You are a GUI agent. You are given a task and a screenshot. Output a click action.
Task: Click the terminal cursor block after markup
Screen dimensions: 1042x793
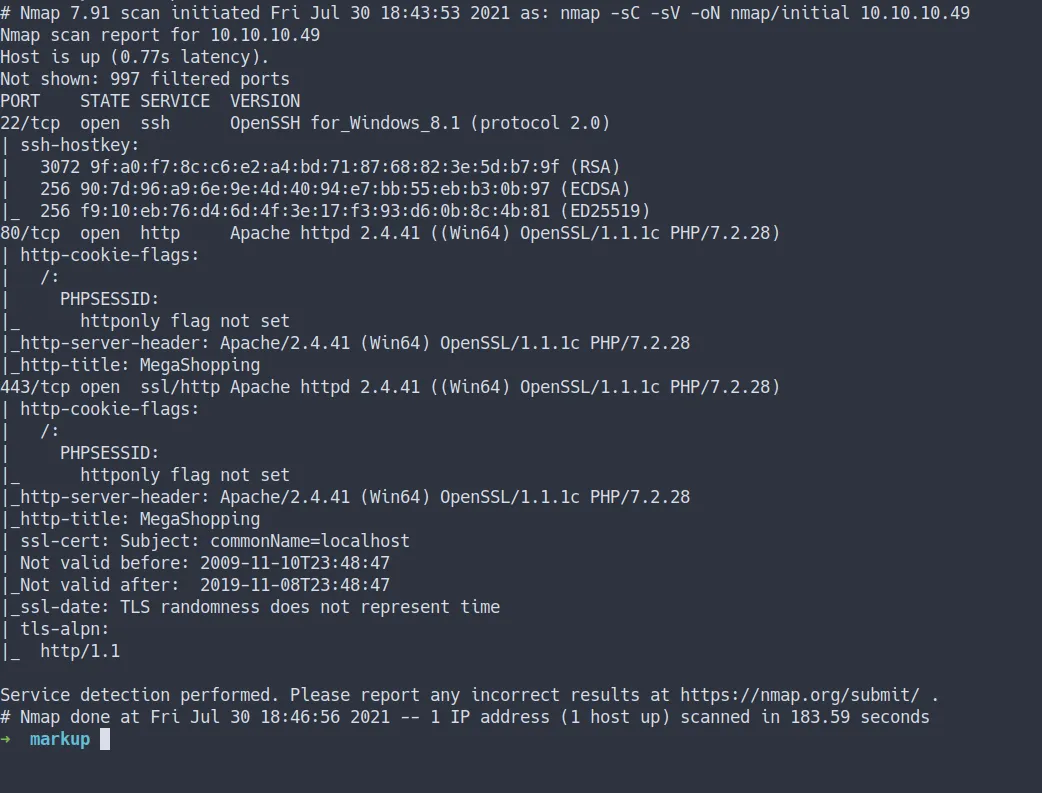pos(105,740)
